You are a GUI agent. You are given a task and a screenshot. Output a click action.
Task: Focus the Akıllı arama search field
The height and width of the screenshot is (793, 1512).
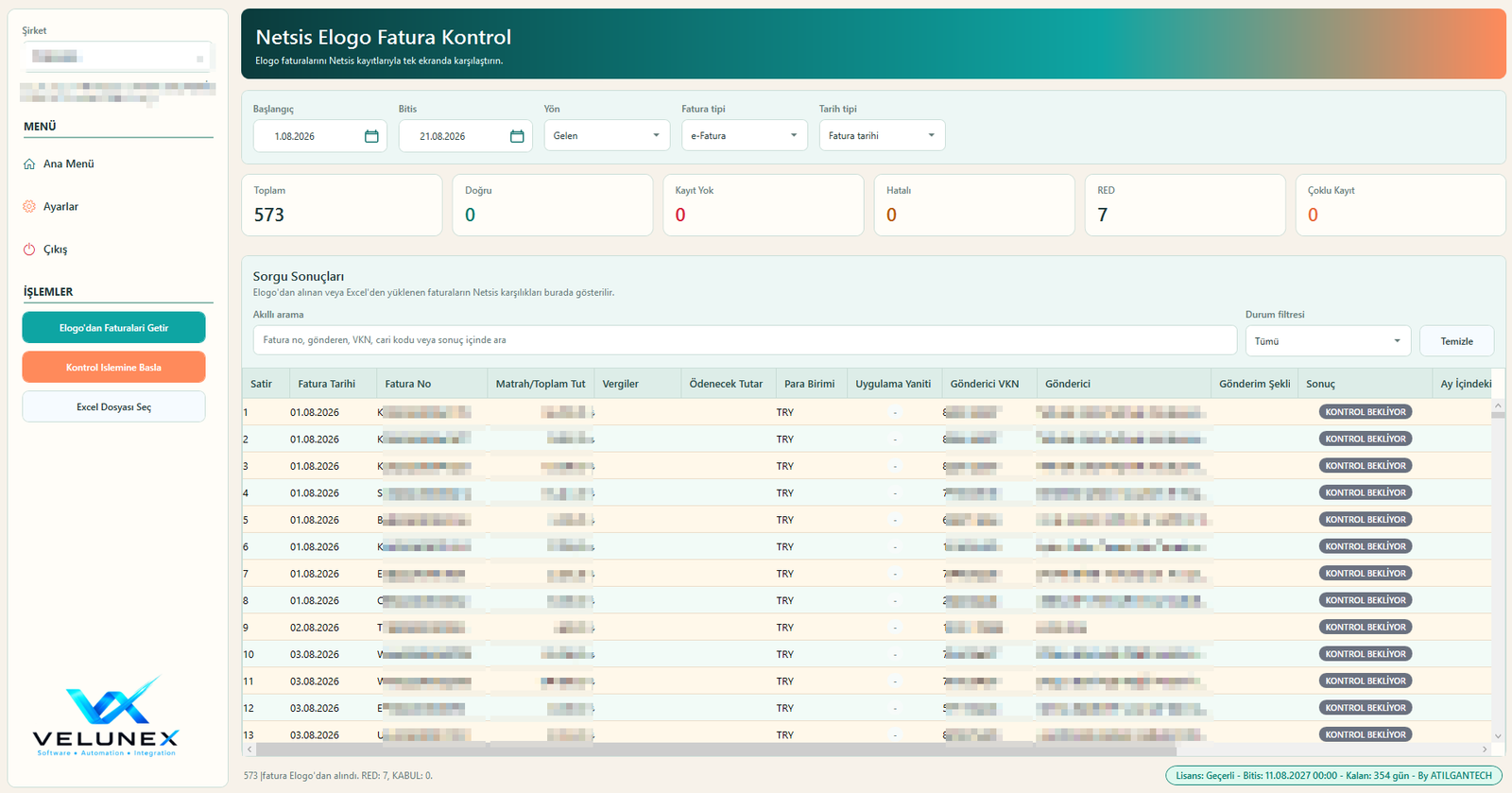(x=745, y=340)
